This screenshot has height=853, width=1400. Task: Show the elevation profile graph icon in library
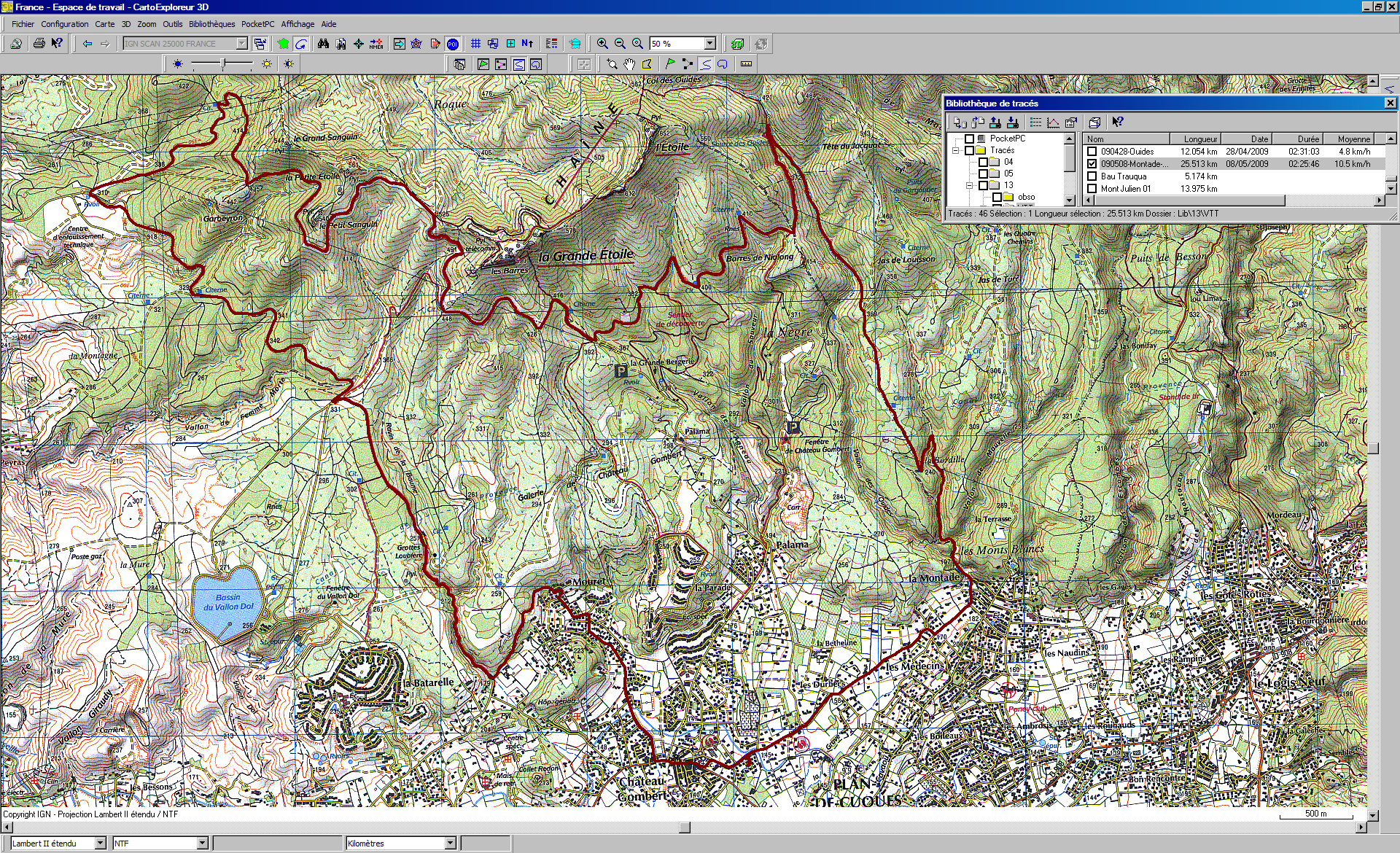(1053, 122)
